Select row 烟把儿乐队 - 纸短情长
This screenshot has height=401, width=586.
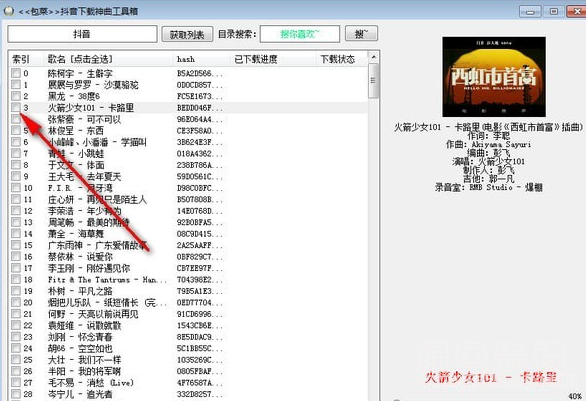point(188,302)
